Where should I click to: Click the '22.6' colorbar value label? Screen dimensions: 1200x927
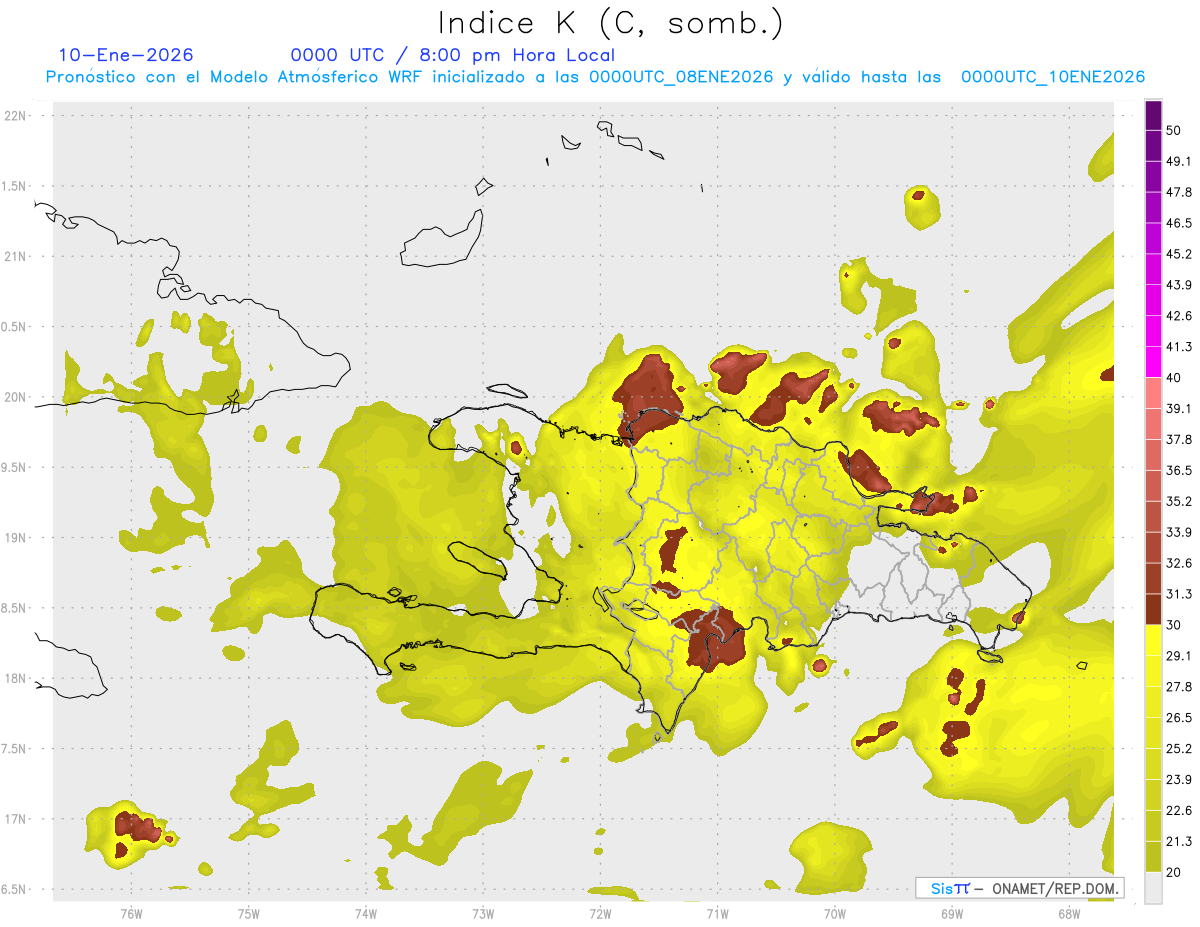coord(1179,811)
